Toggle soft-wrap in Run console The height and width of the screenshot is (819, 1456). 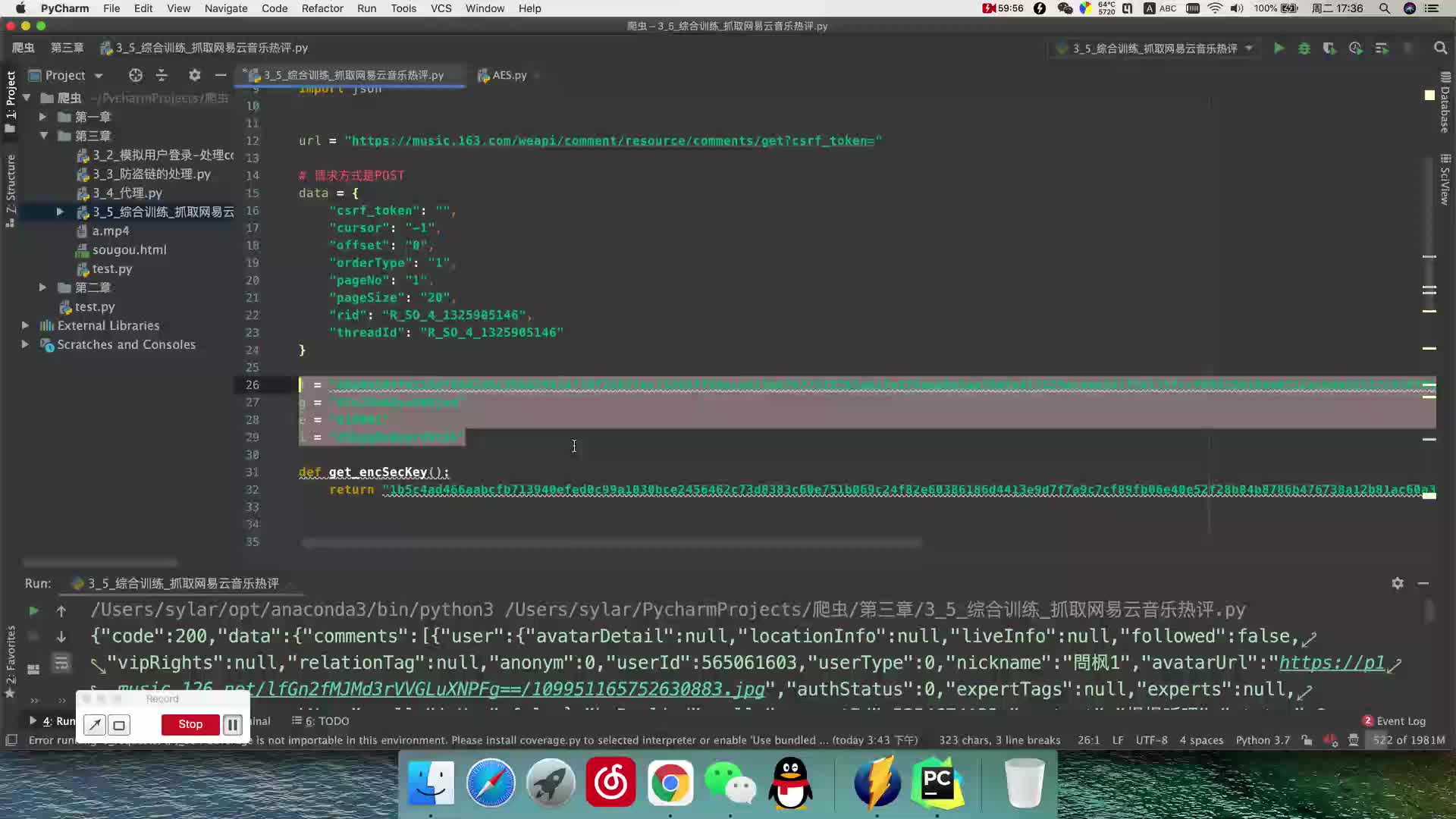click(x=61, y=664)
